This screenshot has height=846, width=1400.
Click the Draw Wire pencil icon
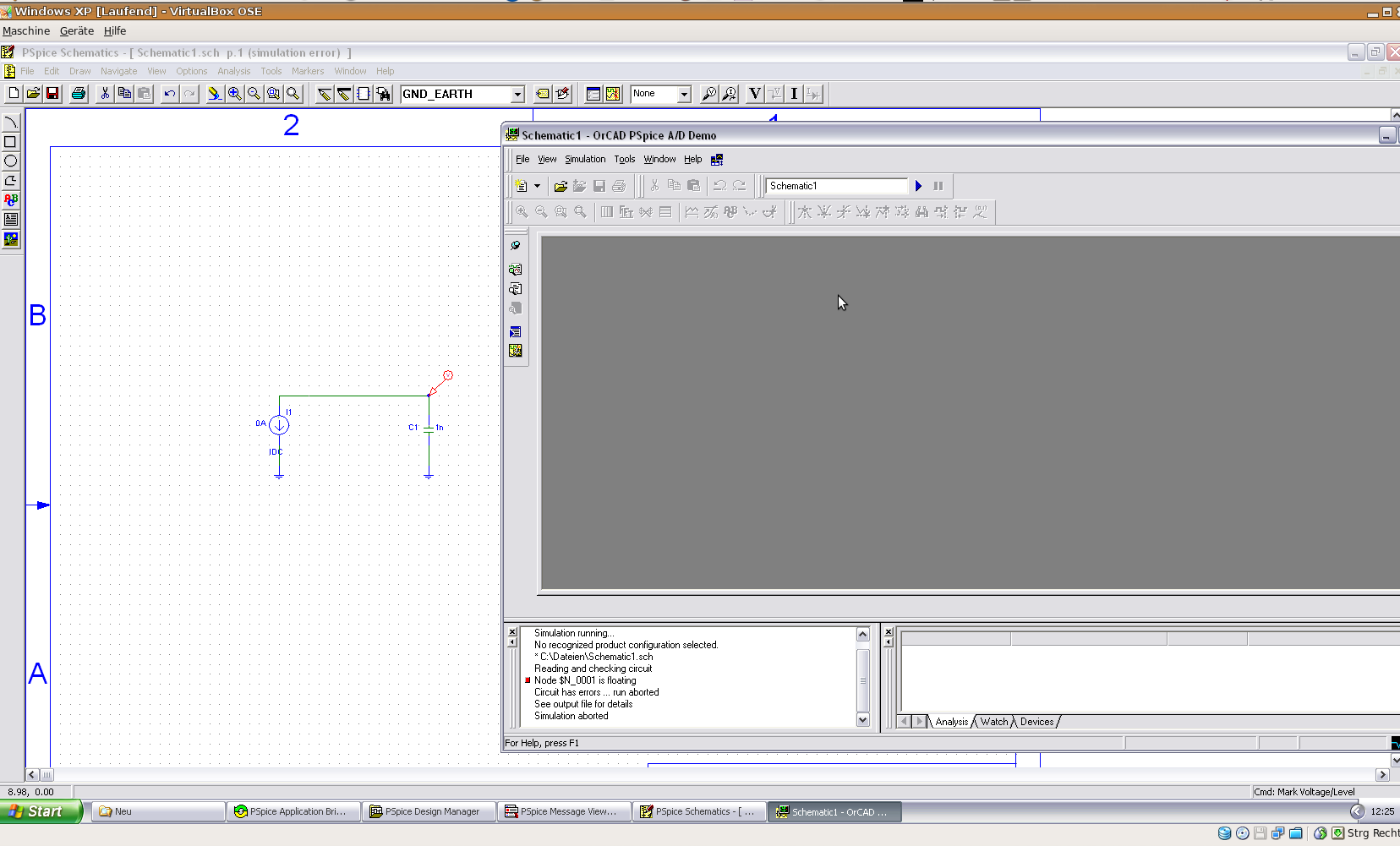click(325, 94)
